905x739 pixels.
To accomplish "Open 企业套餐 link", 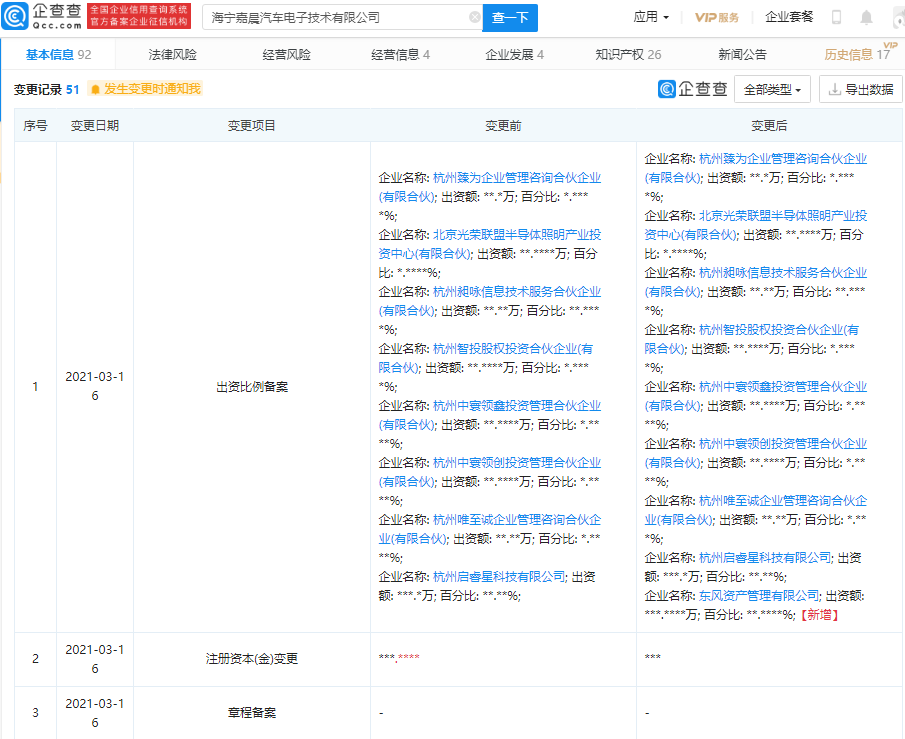I will click(789, 17).
